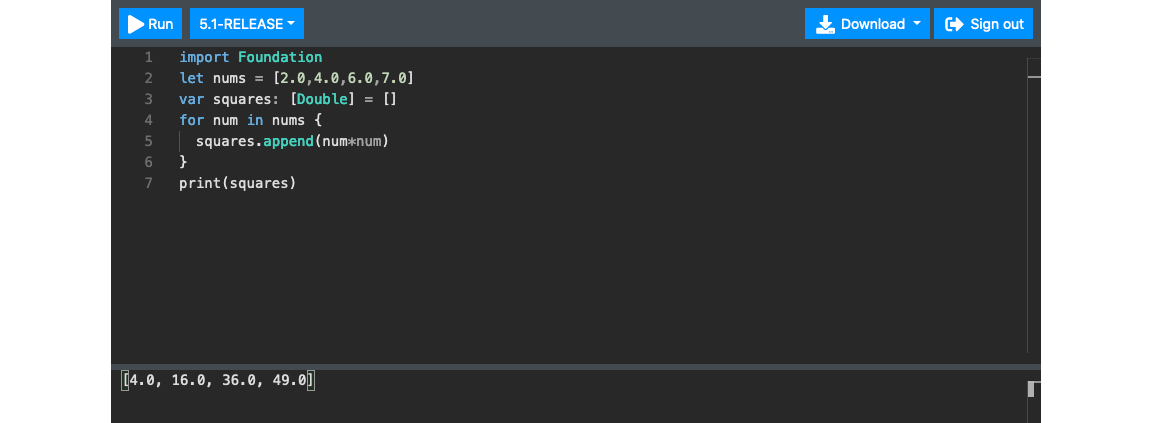The width and height of the screenshot is (1152, 423).
Task: Click the Run play triangle icon
Action: tap(136, 24)
